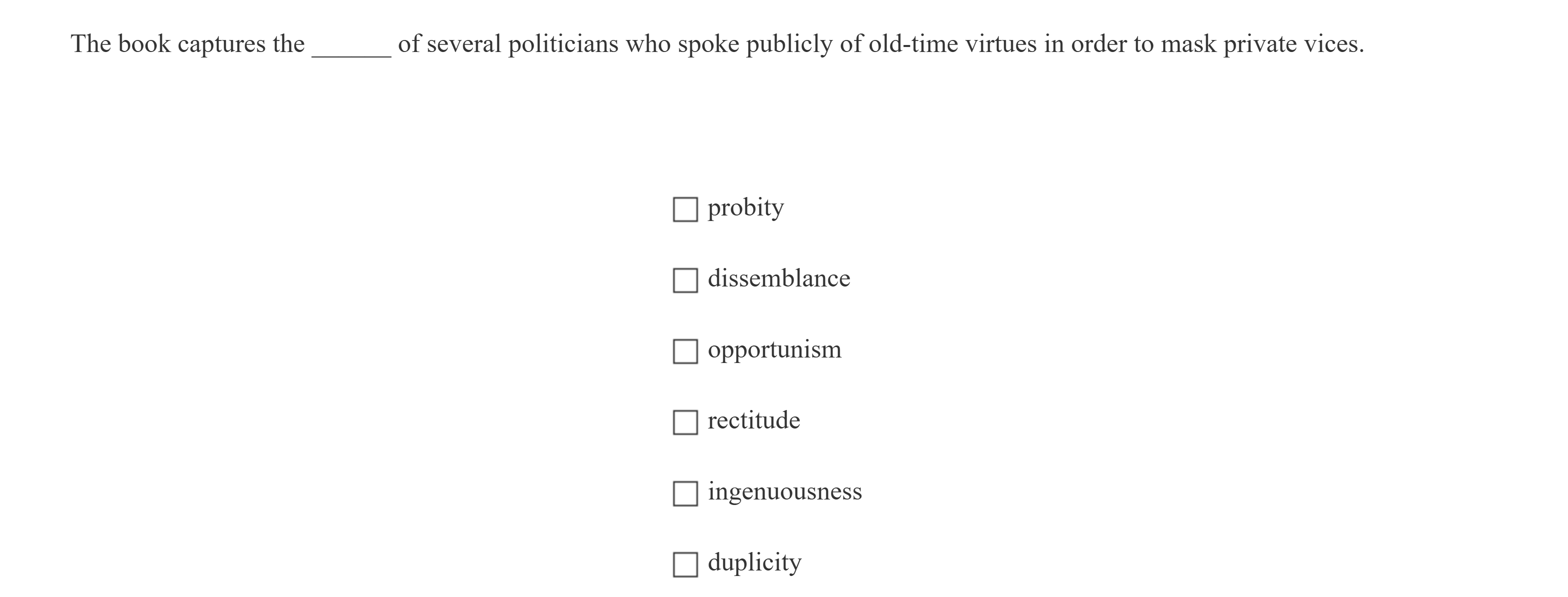Click the word 'book' in the prompt

(x=144, y=44)
